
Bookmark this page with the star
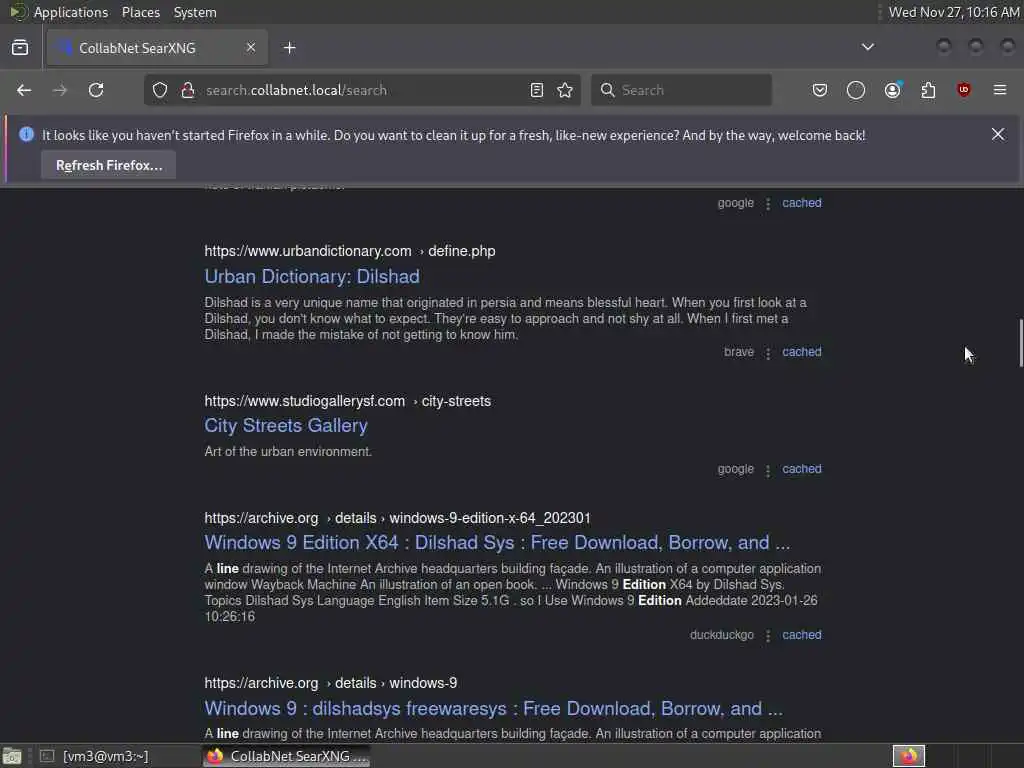565,90
